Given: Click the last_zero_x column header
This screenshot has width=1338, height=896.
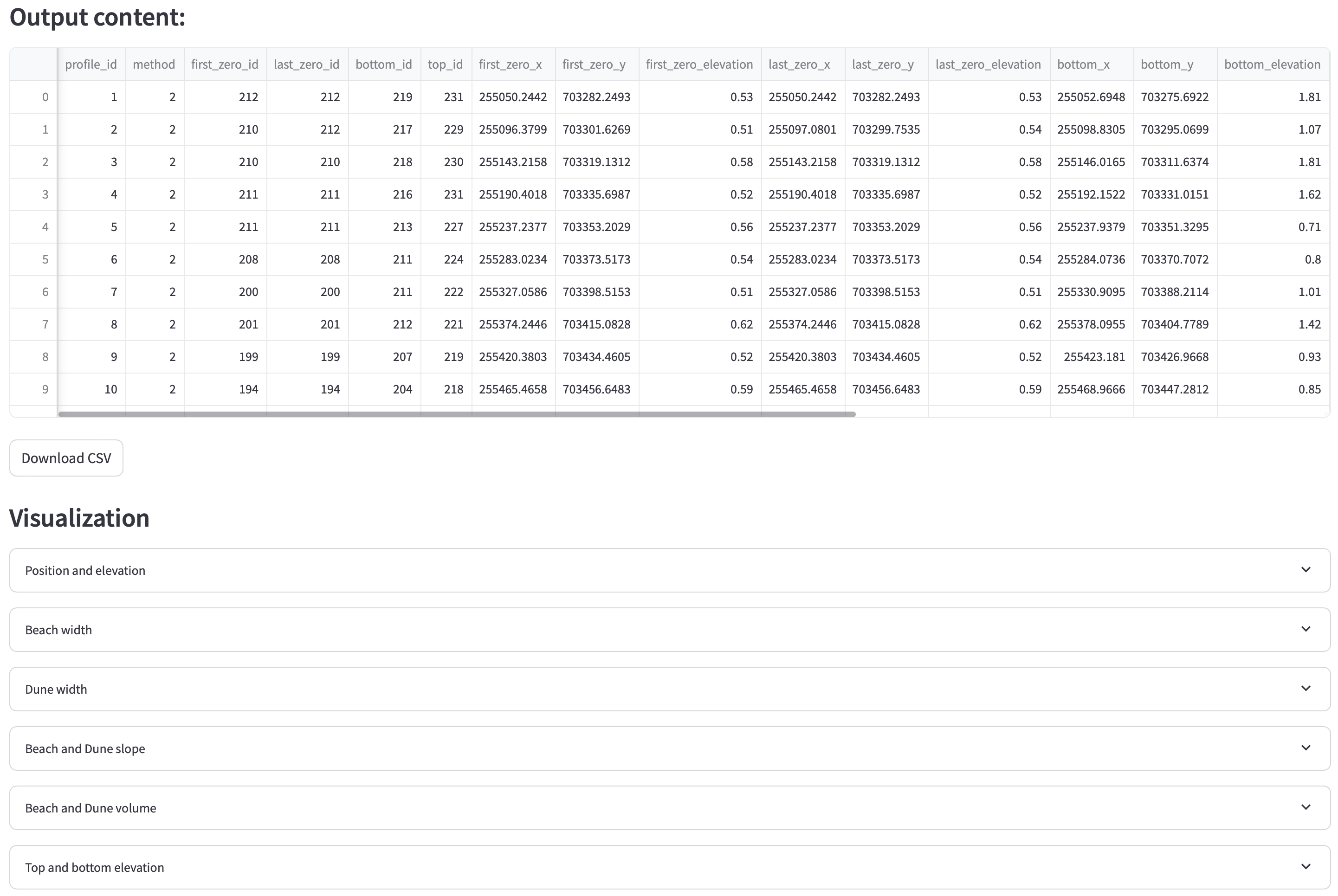Looking at the screenshot, I should pos(803,64).
